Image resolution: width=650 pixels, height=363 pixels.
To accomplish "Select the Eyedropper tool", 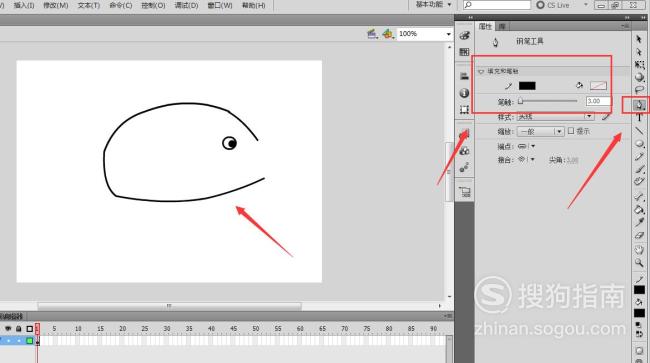I will [x=639, y=223].
